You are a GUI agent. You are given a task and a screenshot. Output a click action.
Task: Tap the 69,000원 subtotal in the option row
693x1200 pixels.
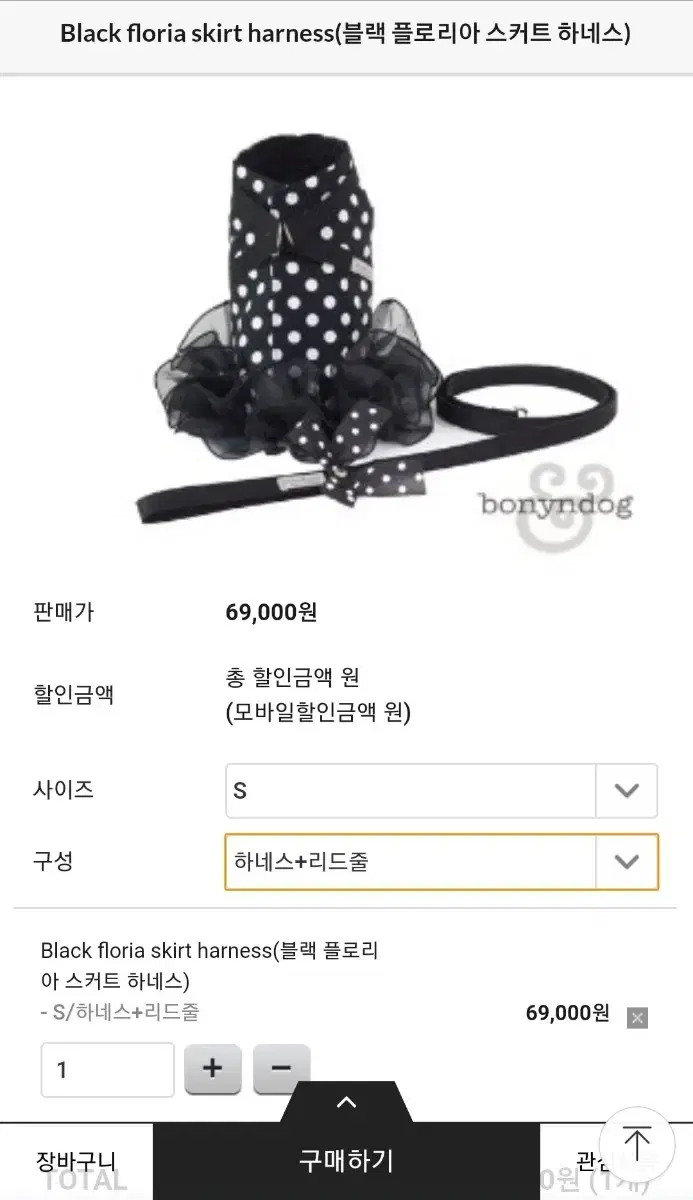point(567,1013)
